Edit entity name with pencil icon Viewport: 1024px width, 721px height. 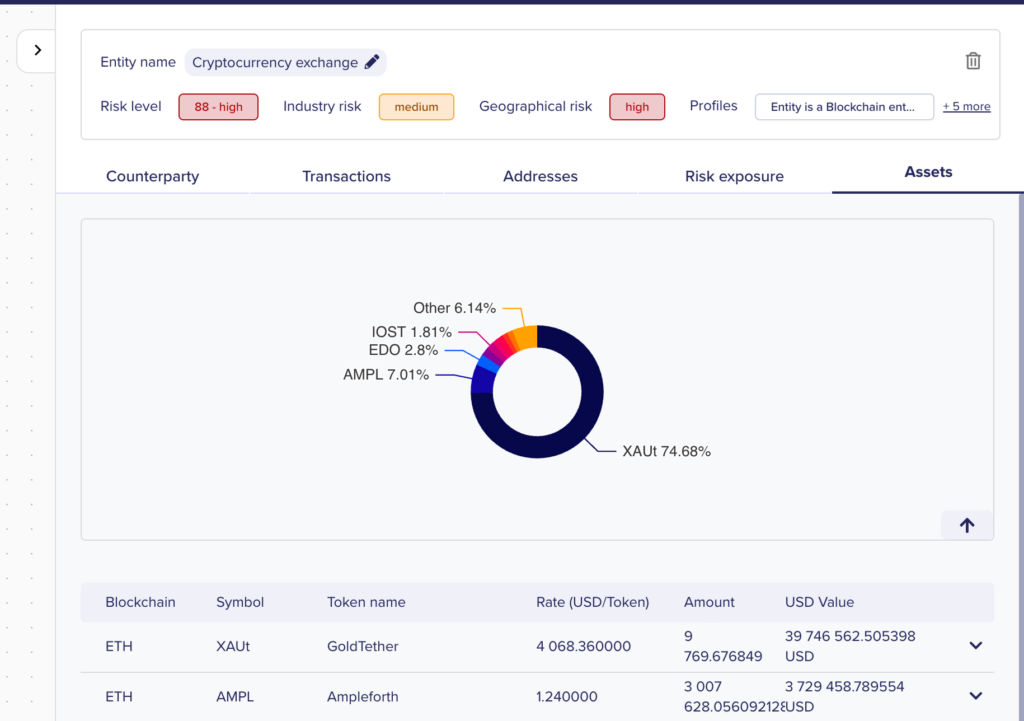pos(372,62)
